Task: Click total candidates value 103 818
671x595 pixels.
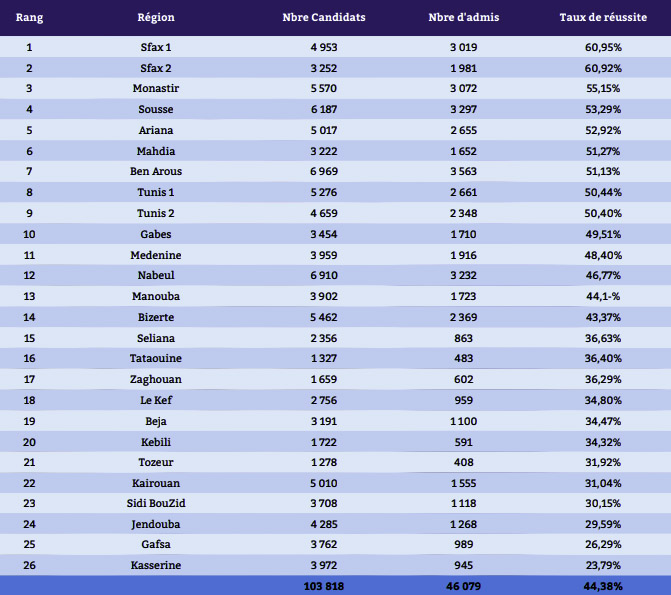Action: coord(323,586)
